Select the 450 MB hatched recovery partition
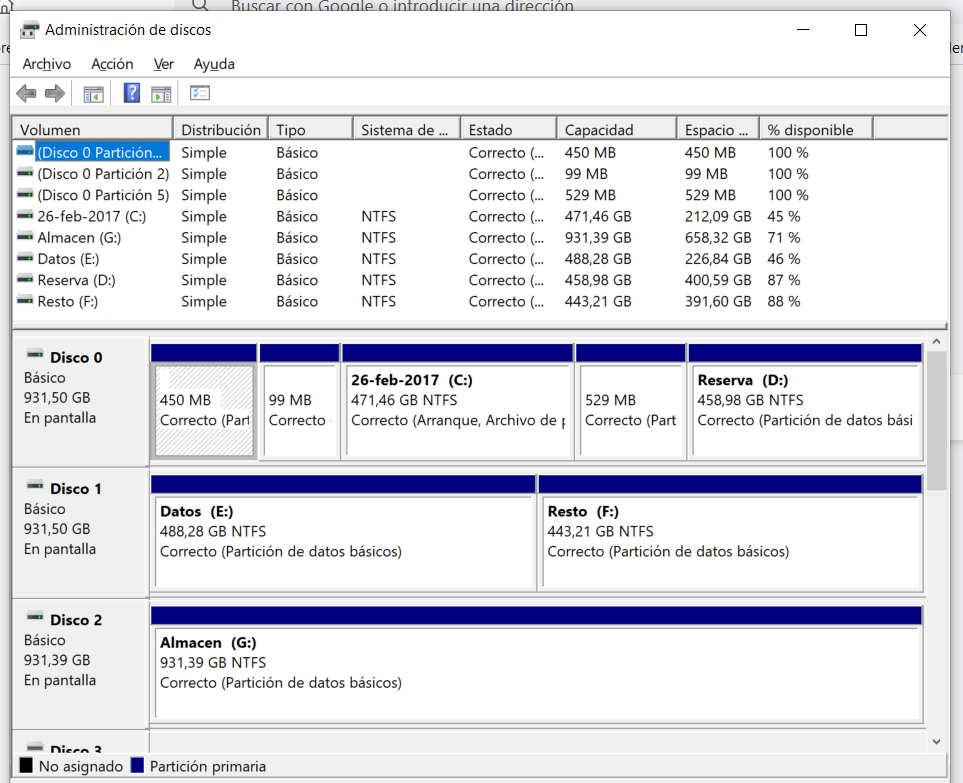Image resolution: width=963 pixels, height=783 pixels. [x=203, y=410]
